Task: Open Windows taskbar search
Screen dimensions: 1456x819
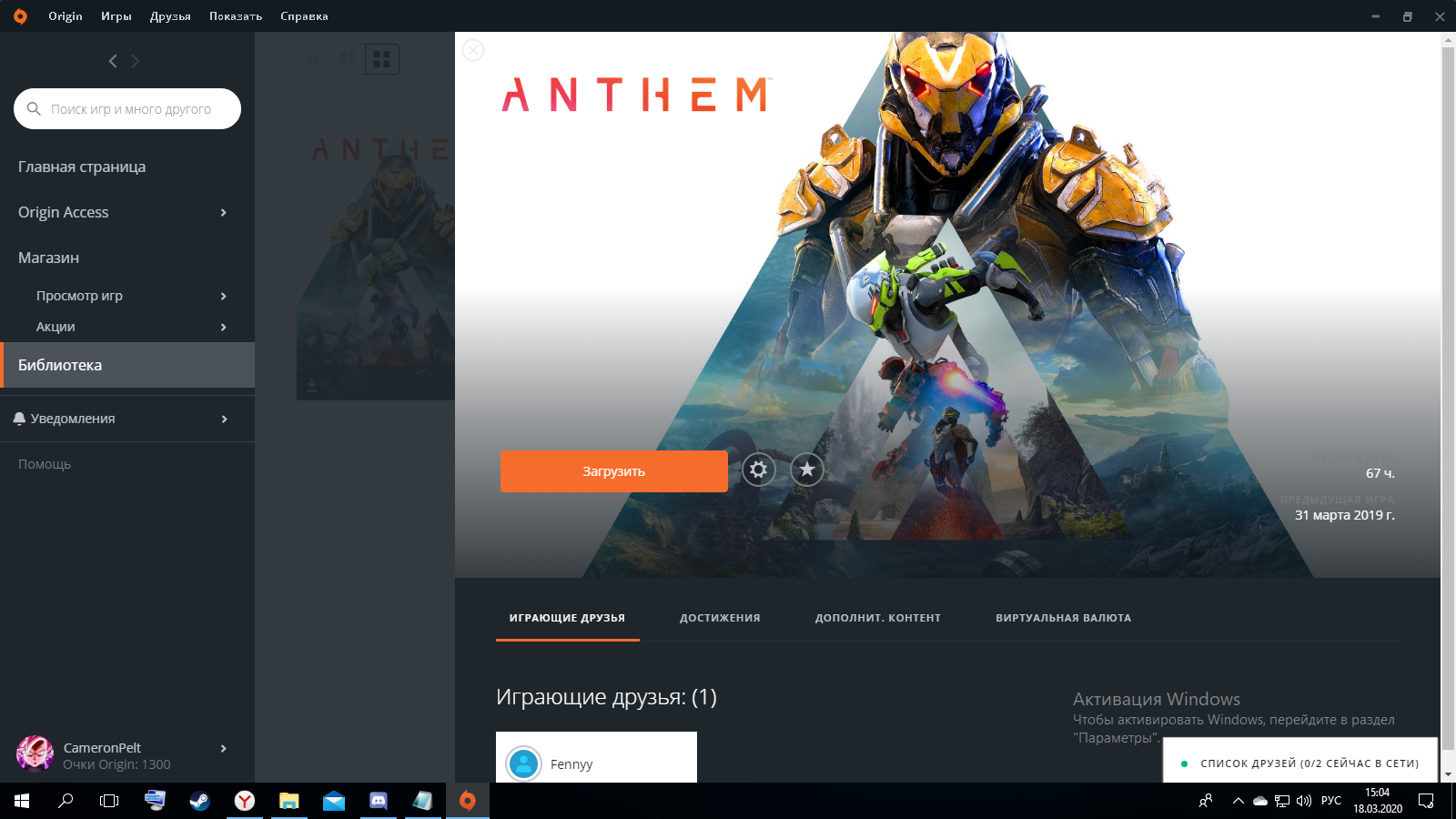Action: point(66,801)
